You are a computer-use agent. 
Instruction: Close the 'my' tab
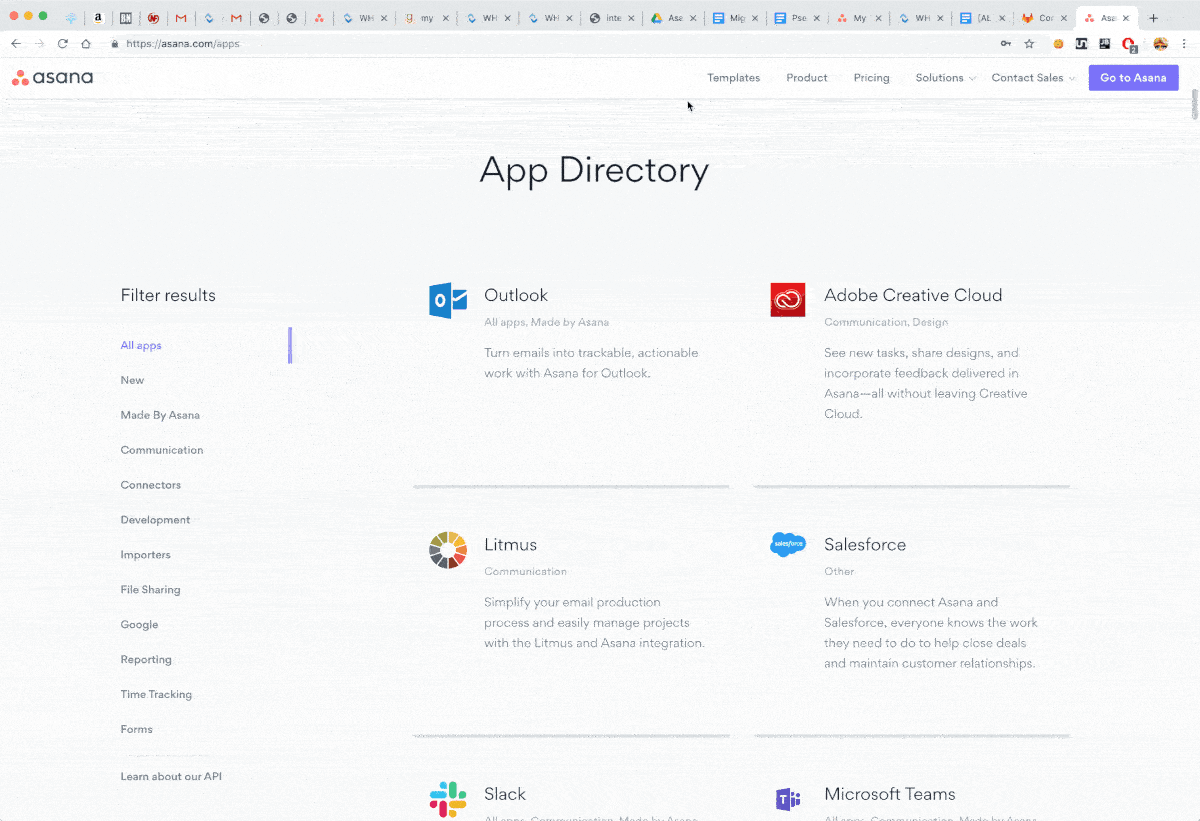[x=445, y=18]
